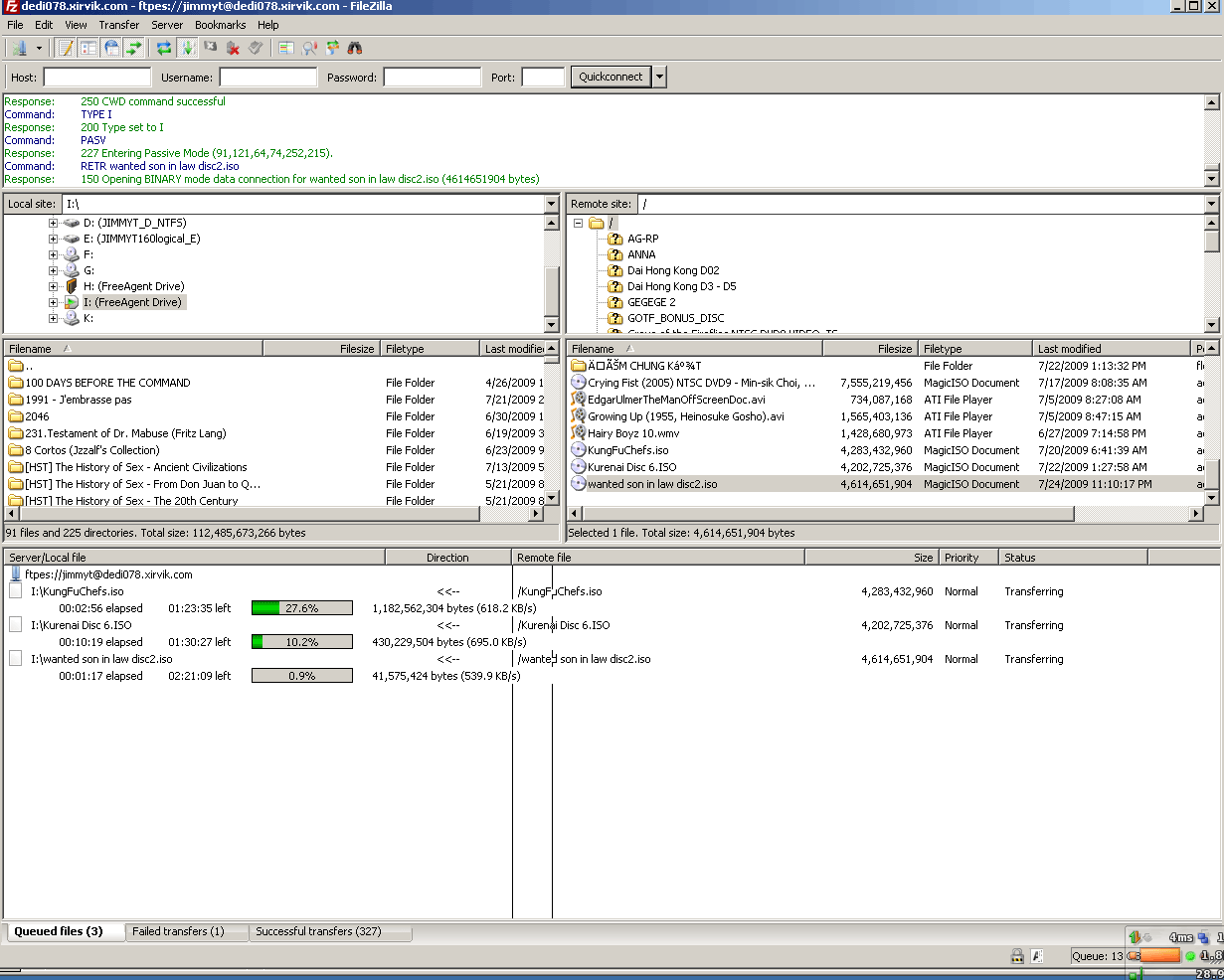The height and width of the screenshot is (980, 1224).
Task: Open the Quickconnect history dropdown arrow
Action: pos(659,77)
